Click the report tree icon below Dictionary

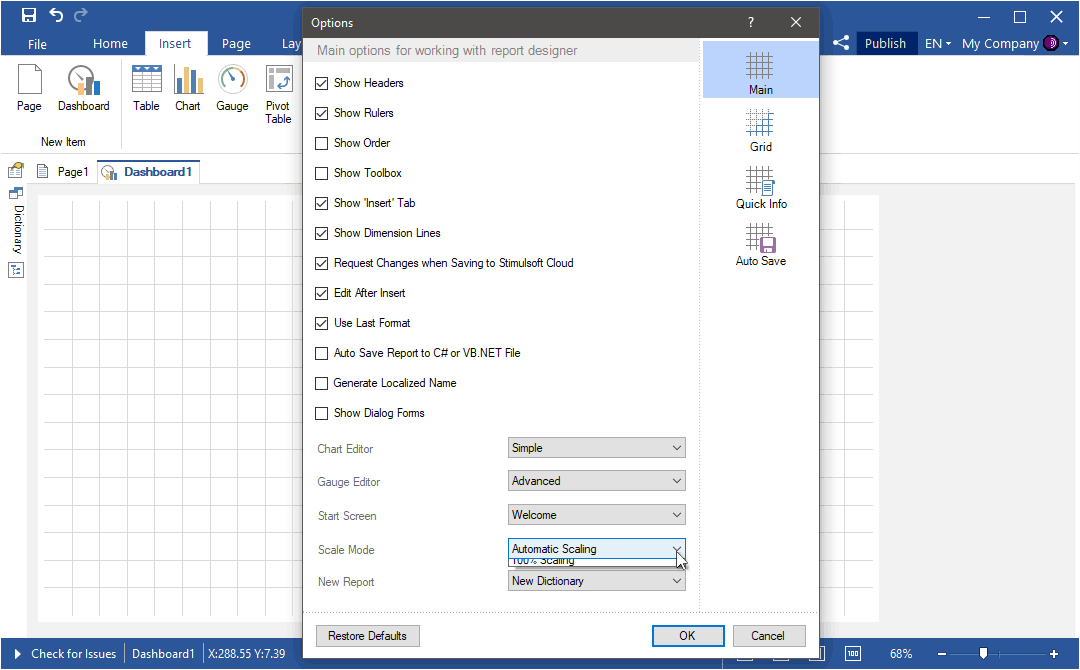16,270
